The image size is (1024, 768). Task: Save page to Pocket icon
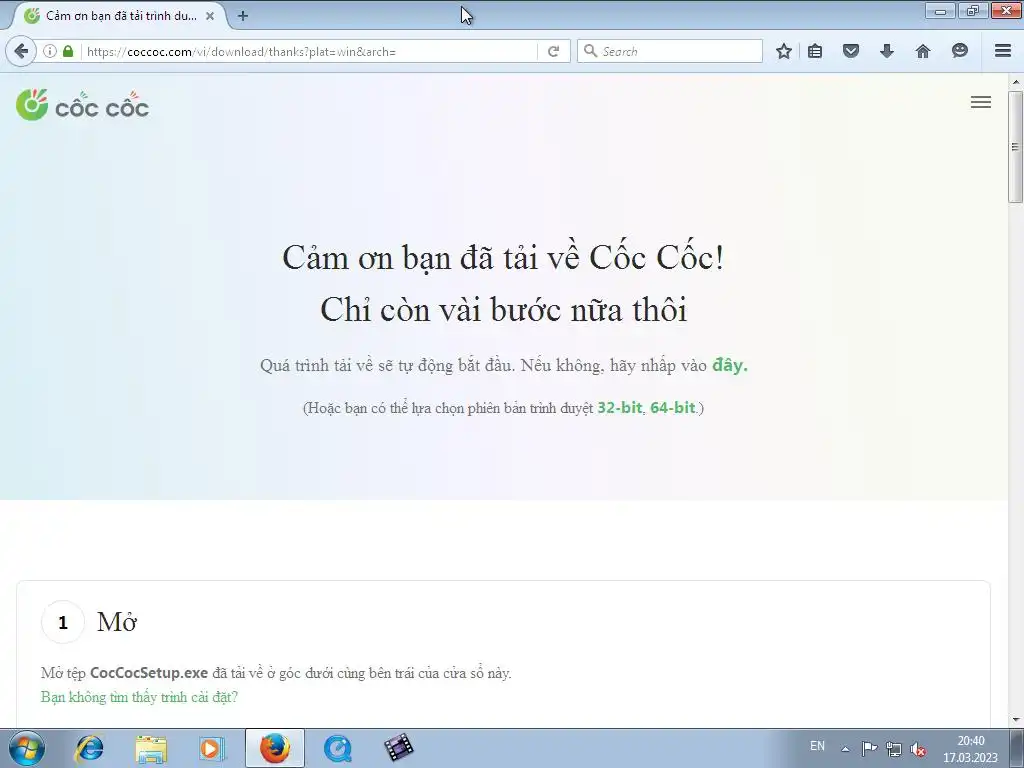click(850, 51)
